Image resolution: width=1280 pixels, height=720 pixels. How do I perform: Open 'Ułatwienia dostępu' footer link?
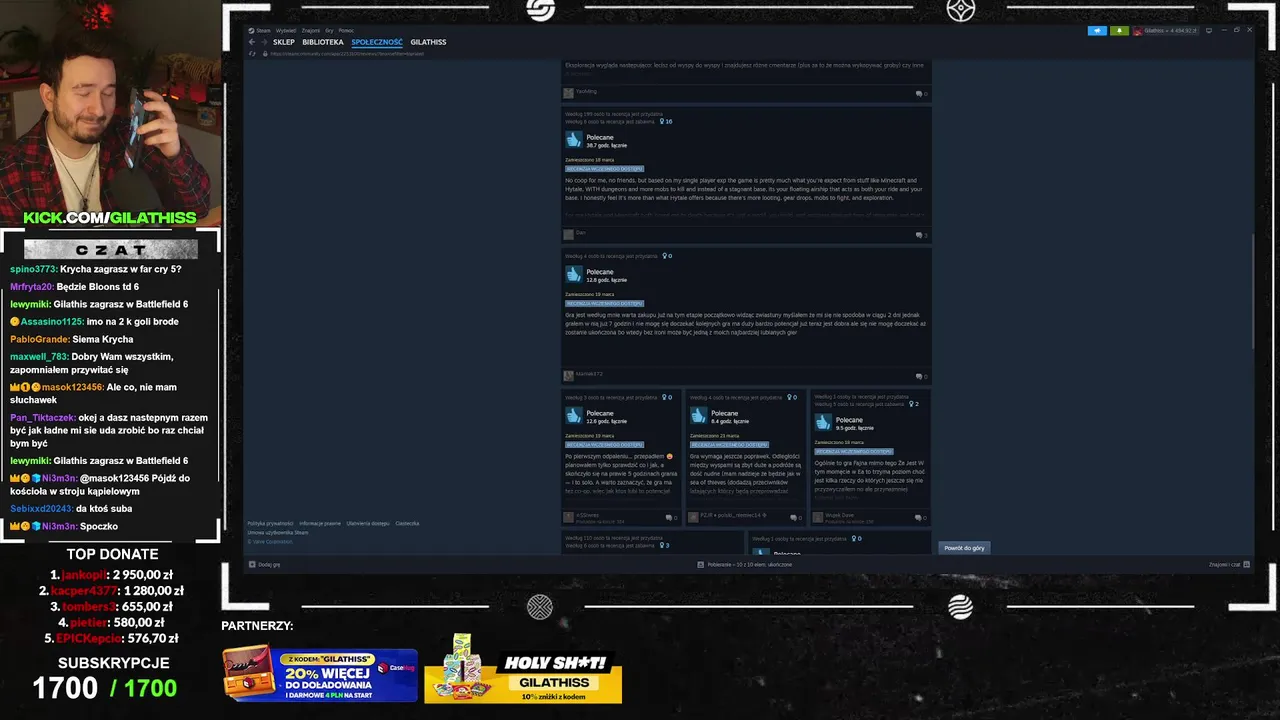pos(368,523)
